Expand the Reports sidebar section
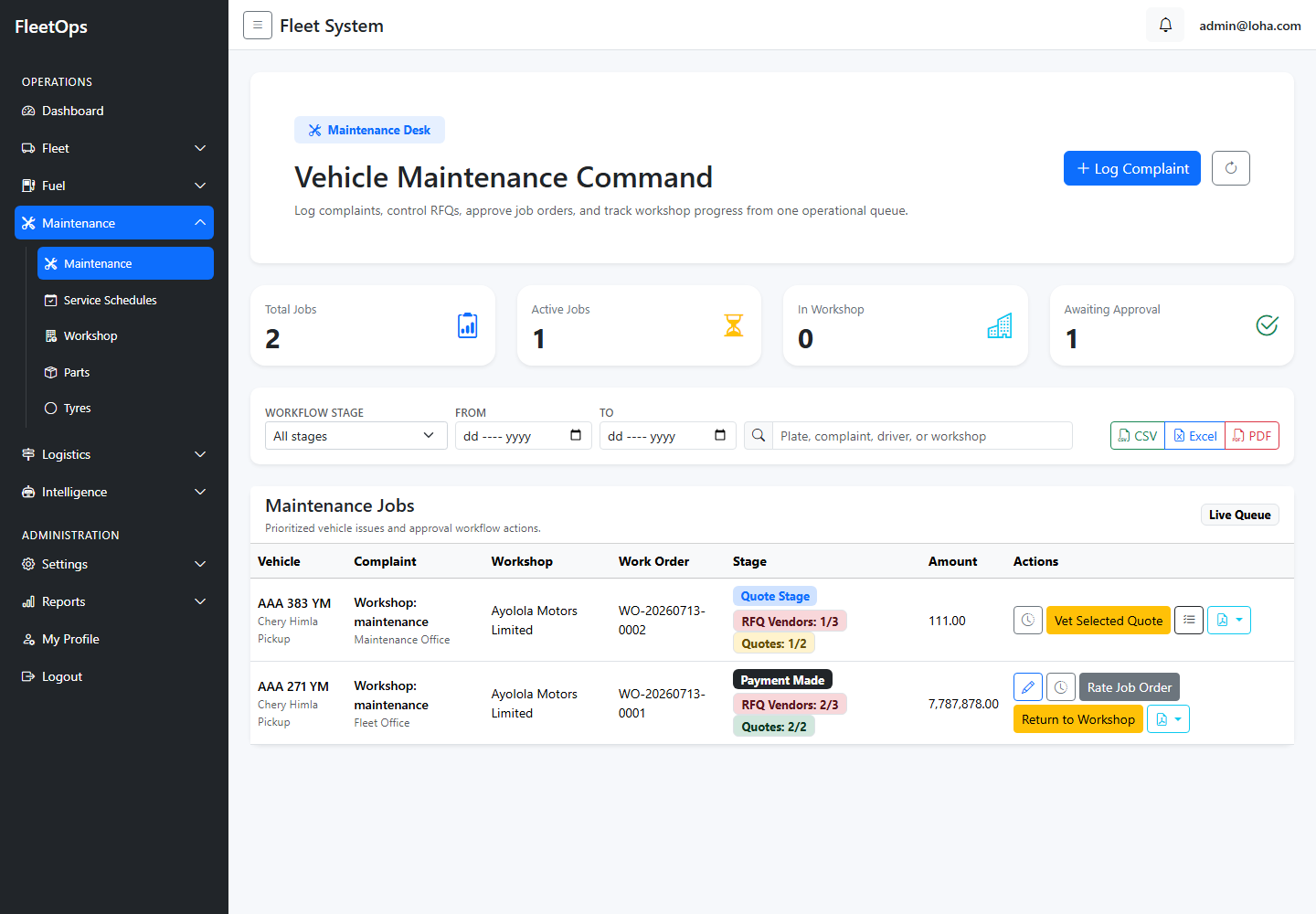Screen dimensions: 1316x914 pos(114,601)
